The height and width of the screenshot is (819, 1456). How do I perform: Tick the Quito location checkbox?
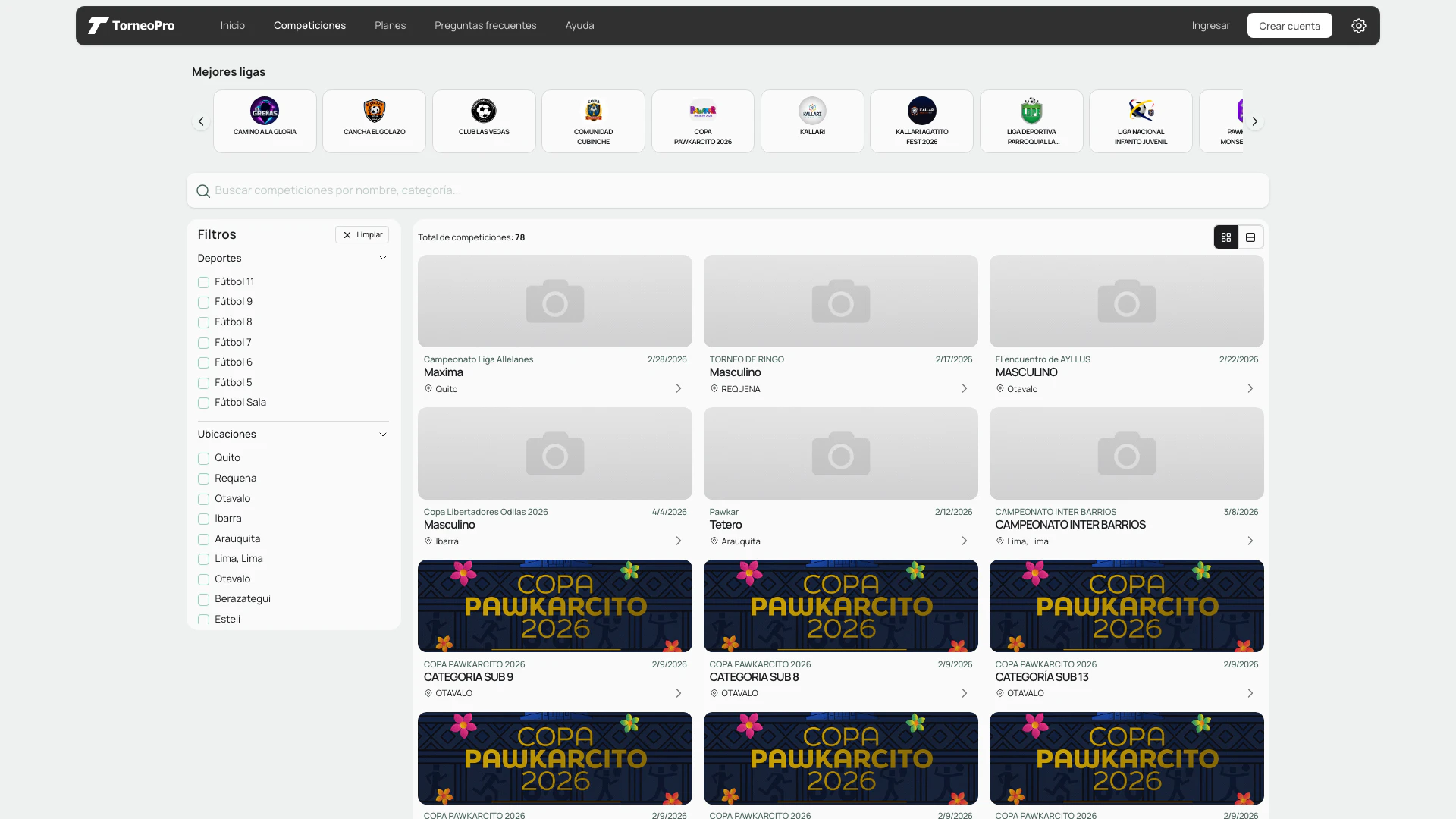point(203,458)
